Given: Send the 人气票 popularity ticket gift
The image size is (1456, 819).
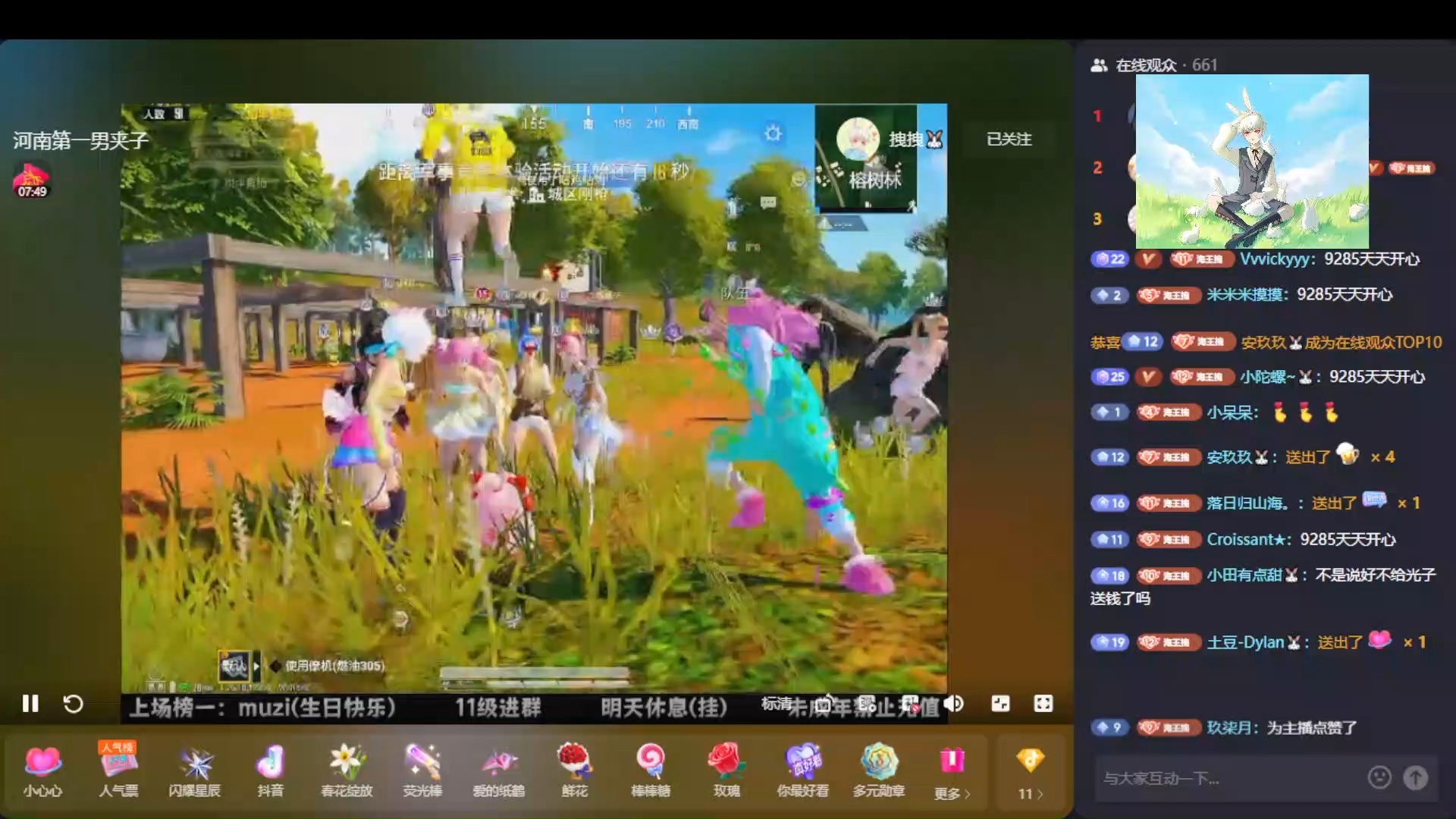Looking at the screenshot, I should coord(118,770).
